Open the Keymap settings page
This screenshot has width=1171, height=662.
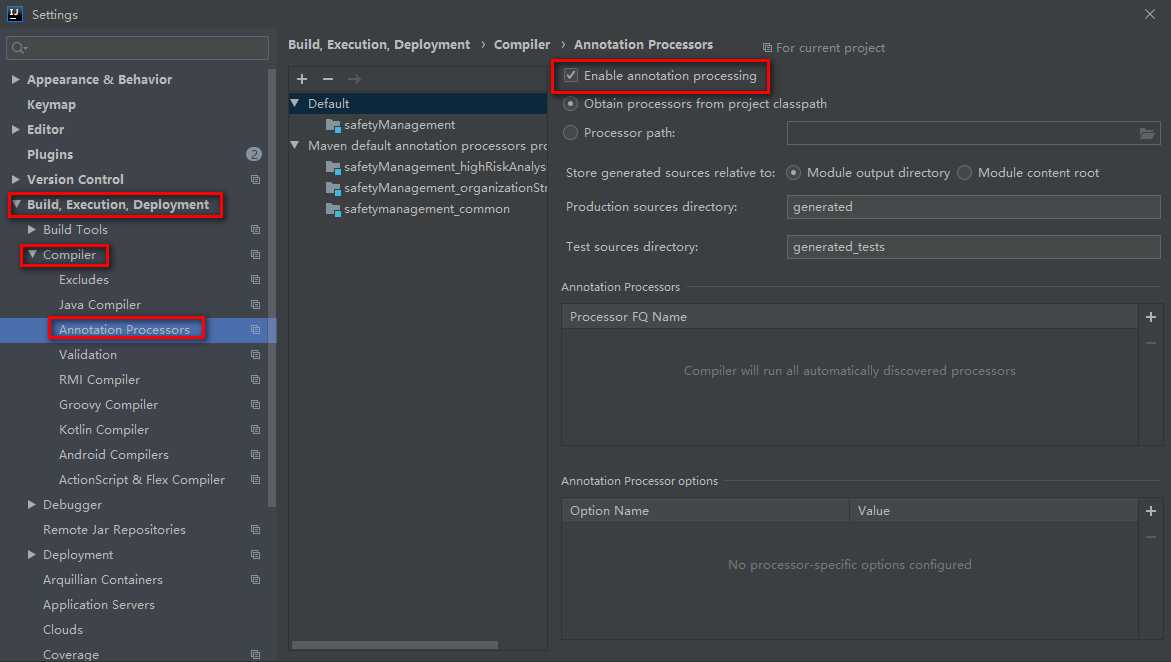click(x=52, y=105)
